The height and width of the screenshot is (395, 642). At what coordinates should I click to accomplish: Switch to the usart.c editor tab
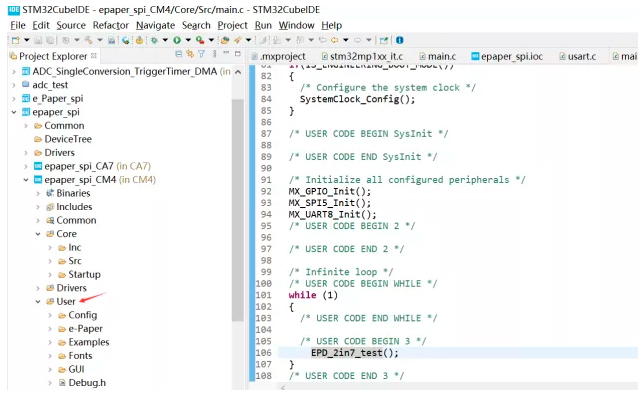(578, 56)
